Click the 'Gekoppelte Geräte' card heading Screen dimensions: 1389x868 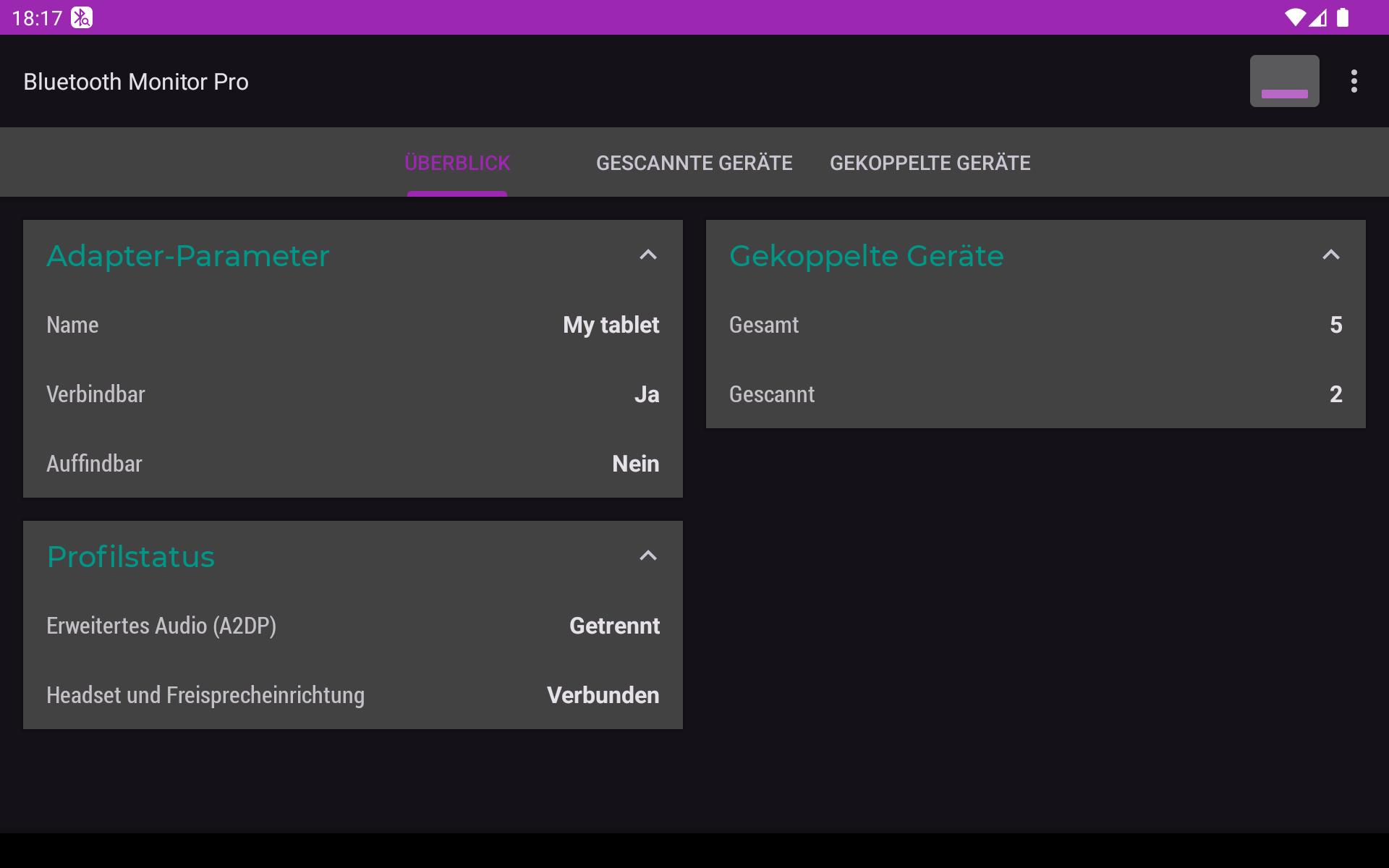click(x=867, y=256)
